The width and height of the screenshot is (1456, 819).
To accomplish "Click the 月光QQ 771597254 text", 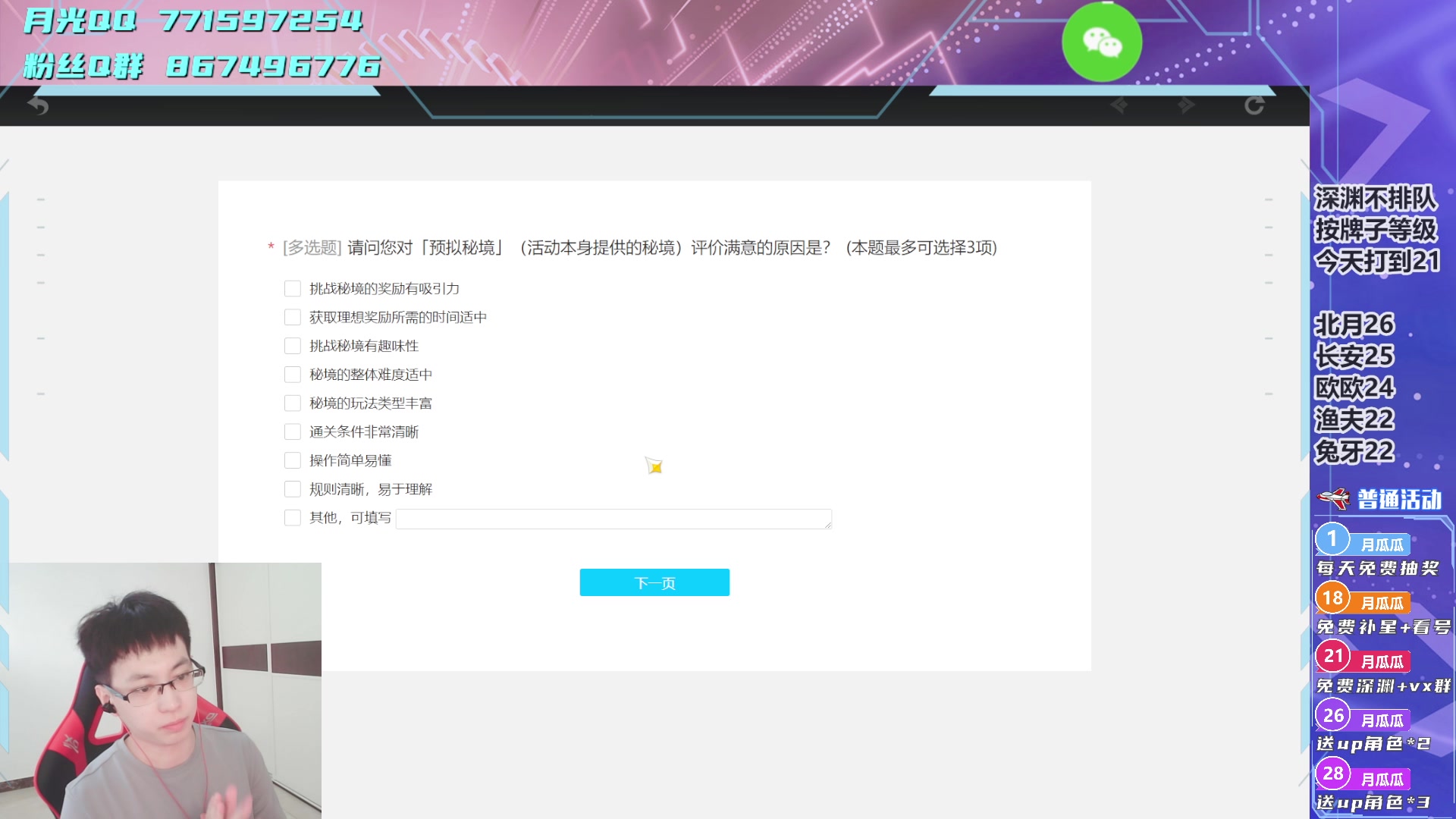I will [193, 20].
